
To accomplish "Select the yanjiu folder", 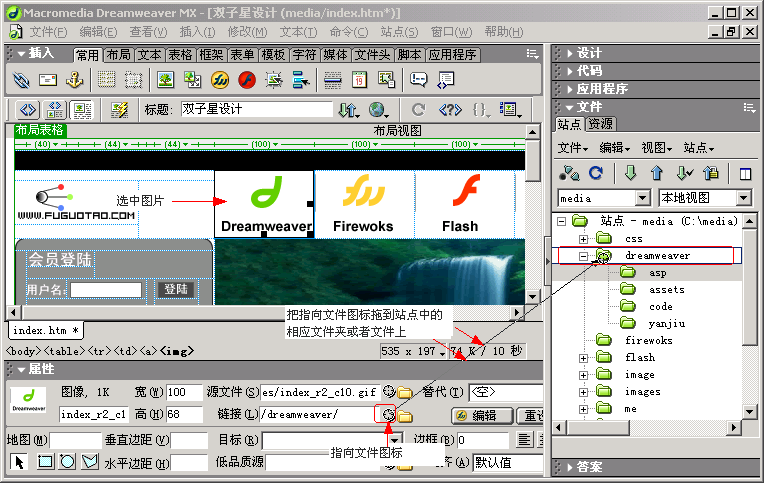I will [667, 324].
